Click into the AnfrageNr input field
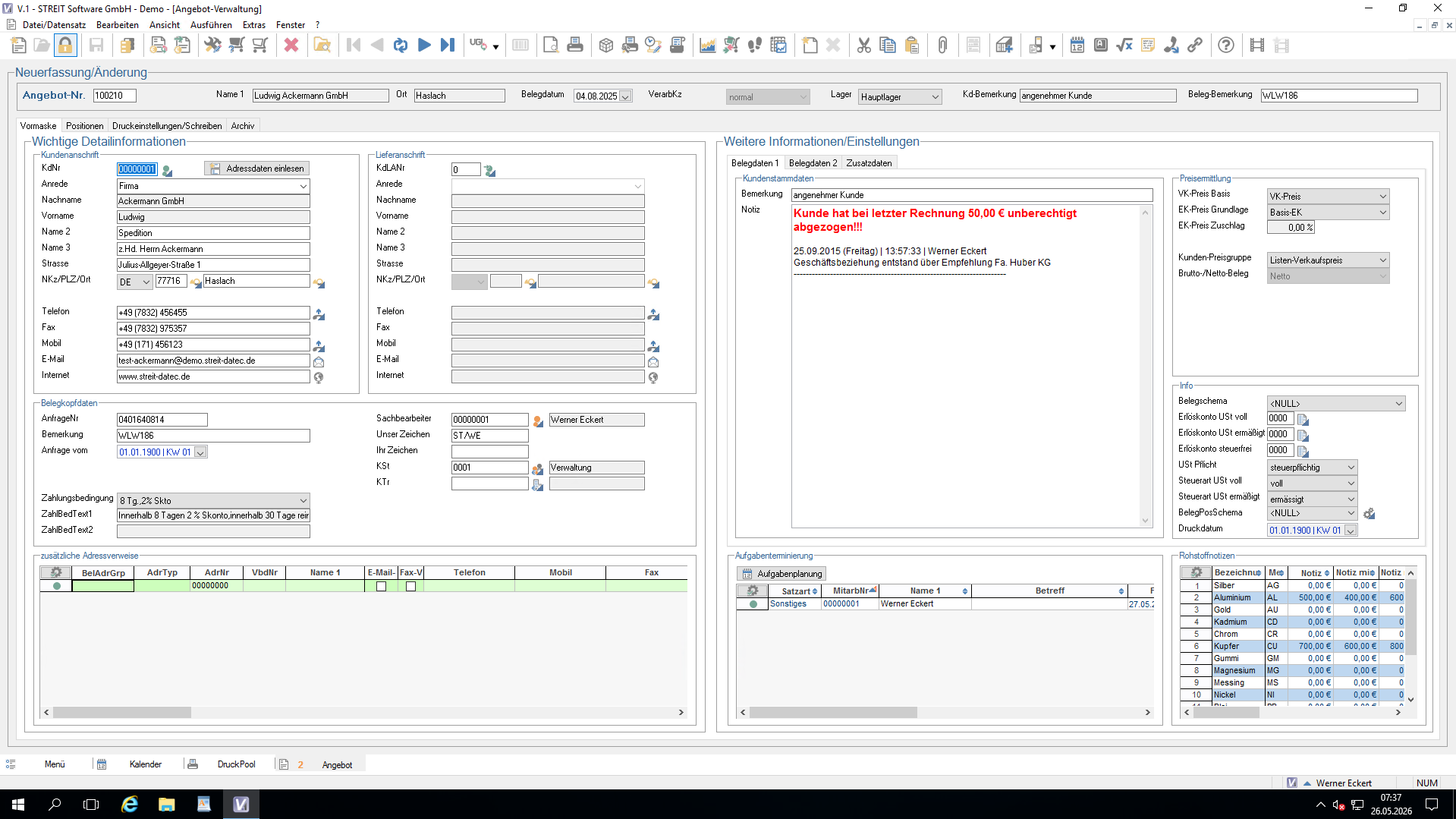This screenshot has height=819, width=1456. click(162, 420)
